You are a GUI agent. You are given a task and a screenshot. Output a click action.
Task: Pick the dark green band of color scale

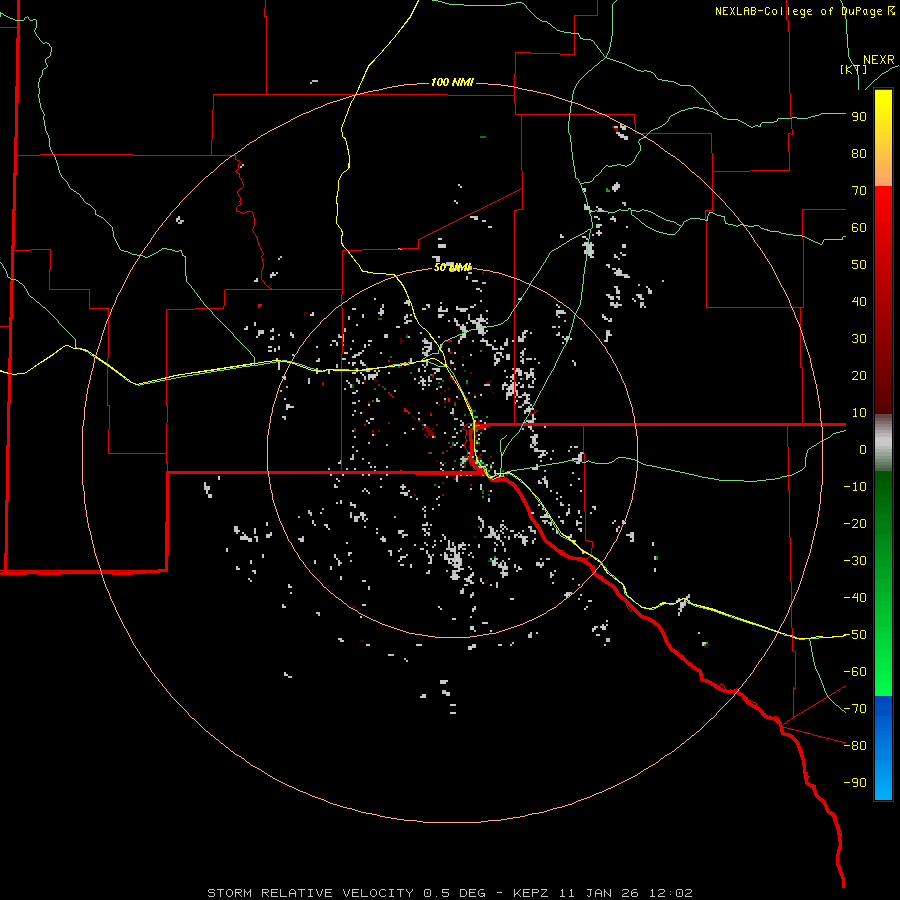[883, 499]
